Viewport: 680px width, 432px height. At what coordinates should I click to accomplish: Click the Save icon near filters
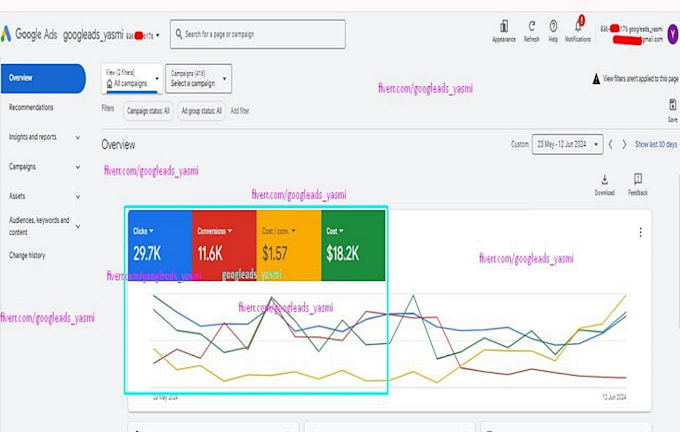coord(673,105)
